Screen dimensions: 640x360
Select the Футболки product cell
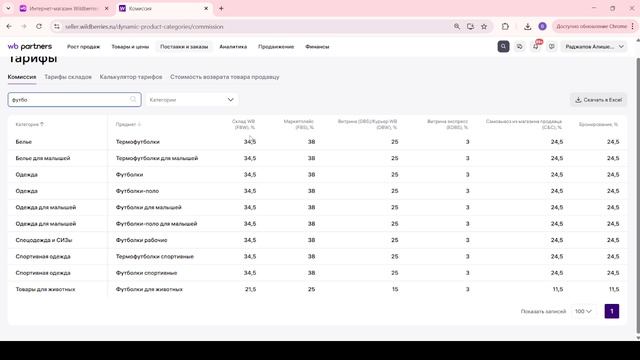129,175
